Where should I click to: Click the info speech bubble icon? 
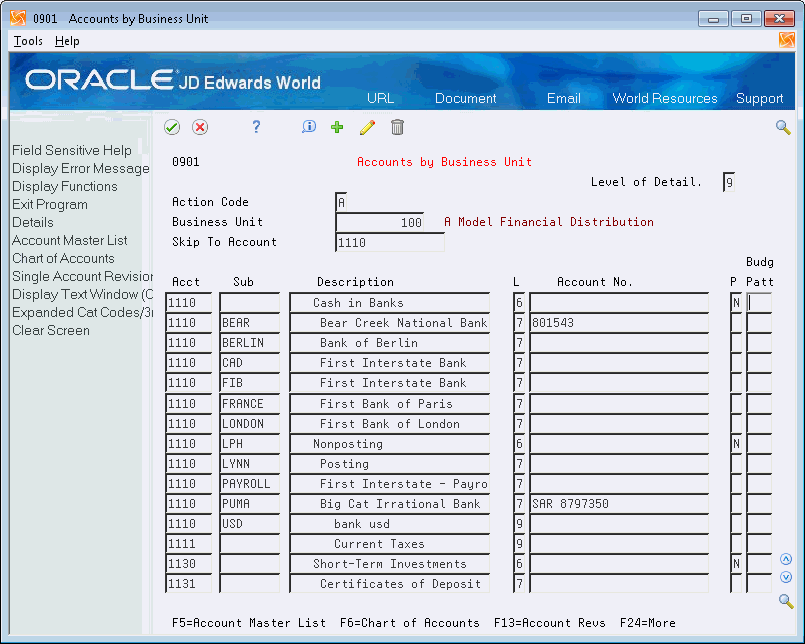[x=309, y=127]
